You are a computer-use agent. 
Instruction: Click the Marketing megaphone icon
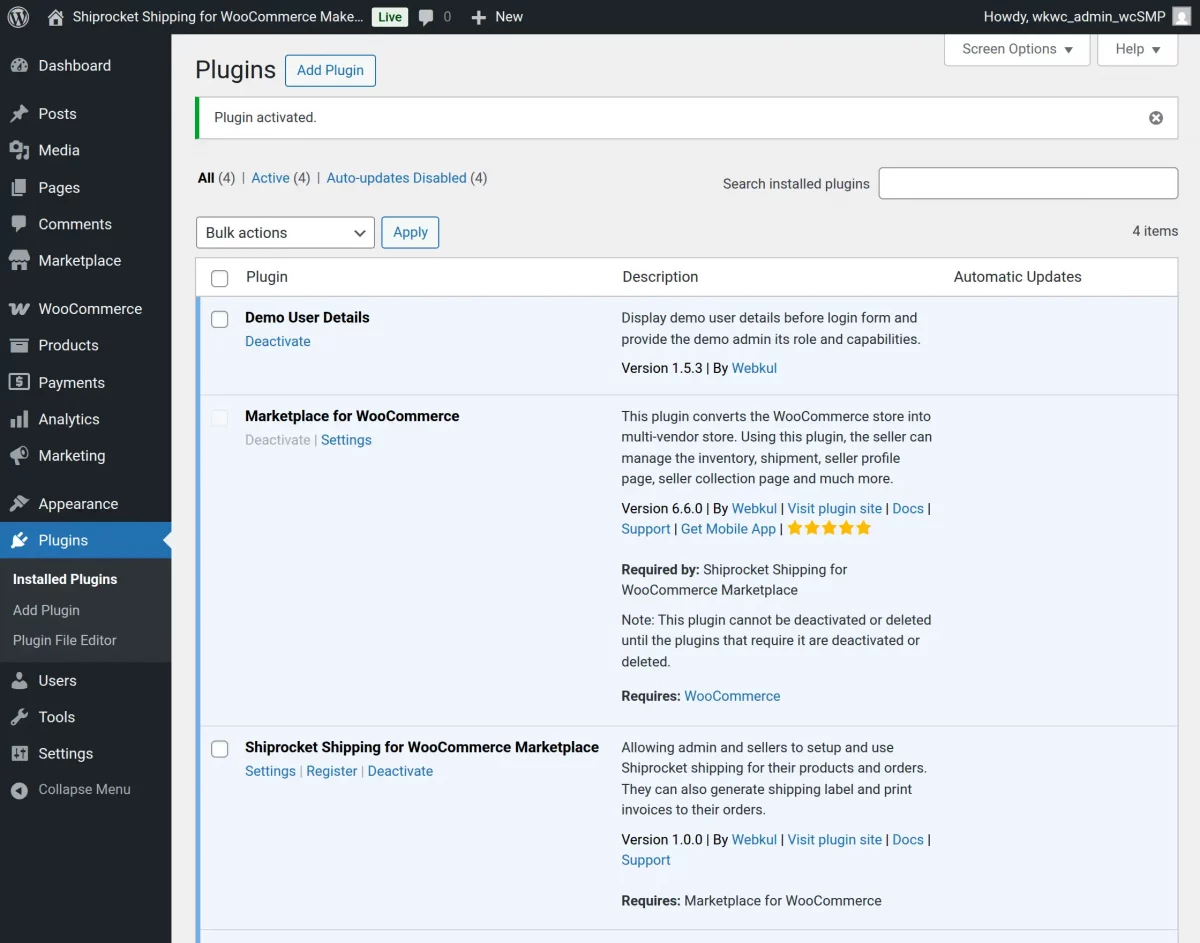click(19, 455)
